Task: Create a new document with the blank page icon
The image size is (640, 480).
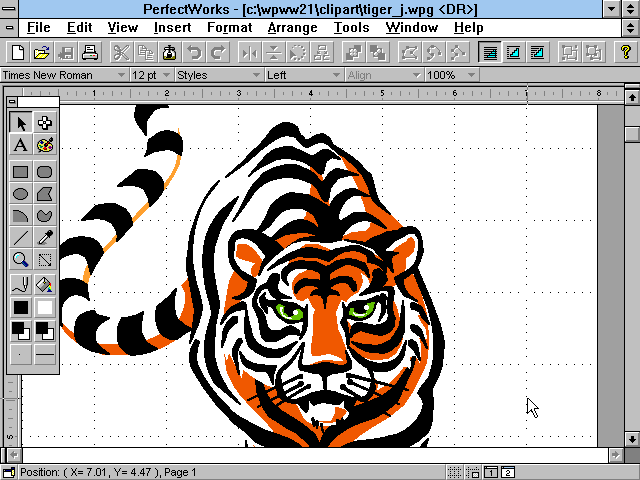Action: [x=18, y=53]
